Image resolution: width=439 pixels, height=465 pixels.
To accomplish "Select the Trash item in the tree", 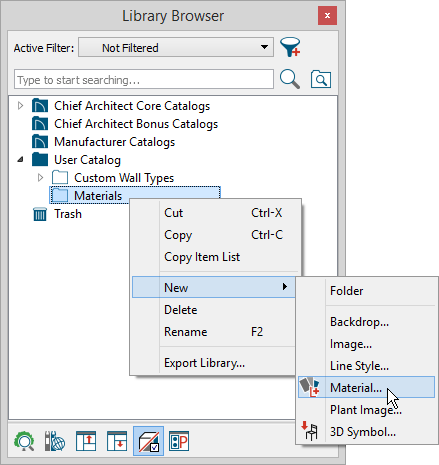I will [x=68, y=214].
